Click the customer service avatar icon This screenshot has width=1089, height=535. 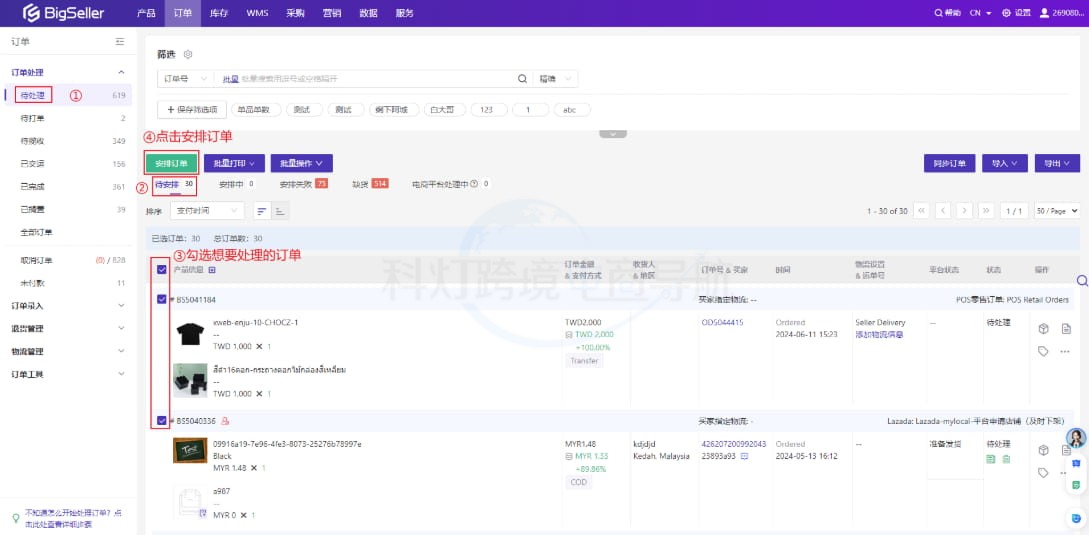pyautogui.click(x=1076, y=439)
